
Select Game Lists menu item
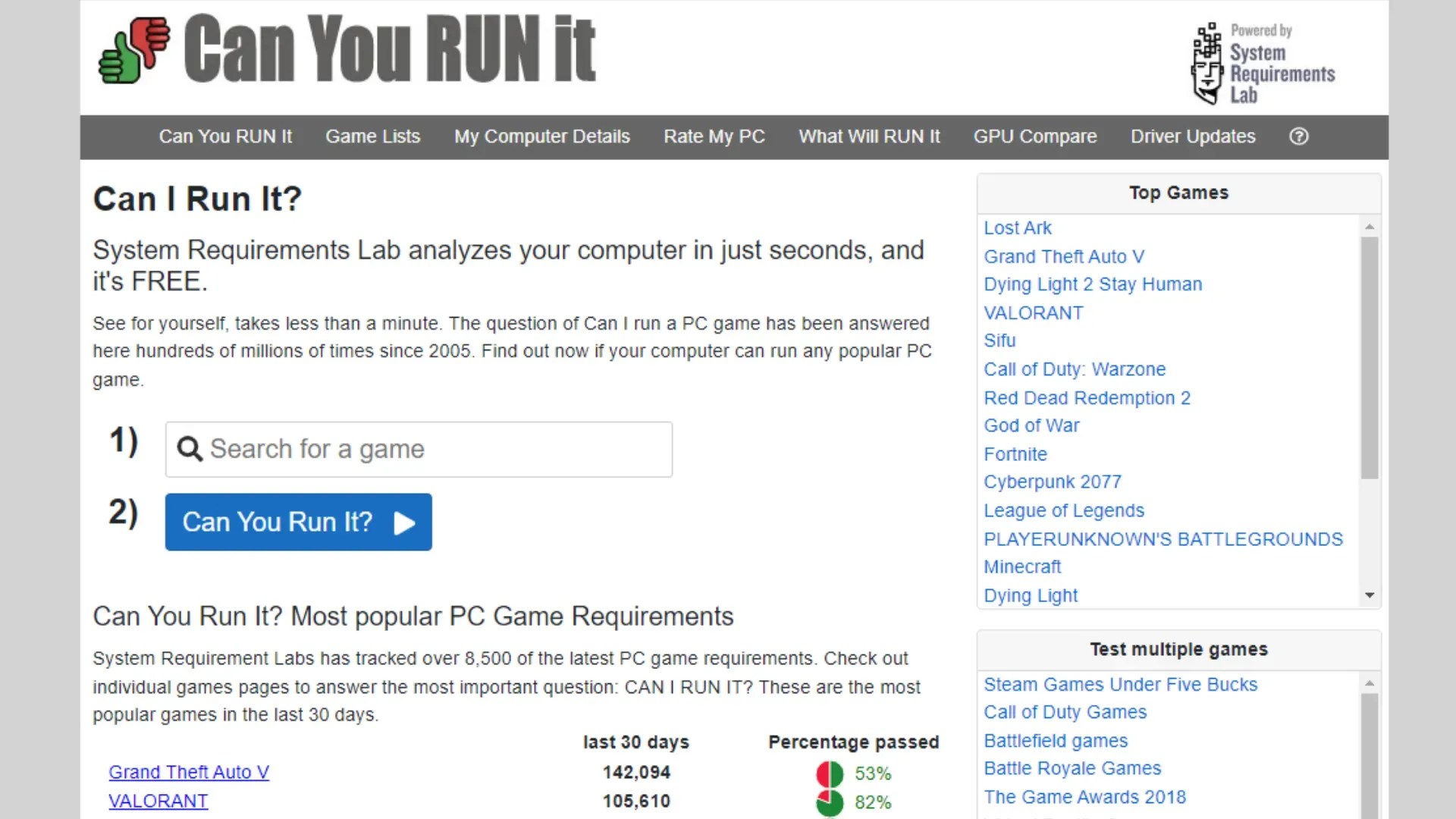click(373, 136)
